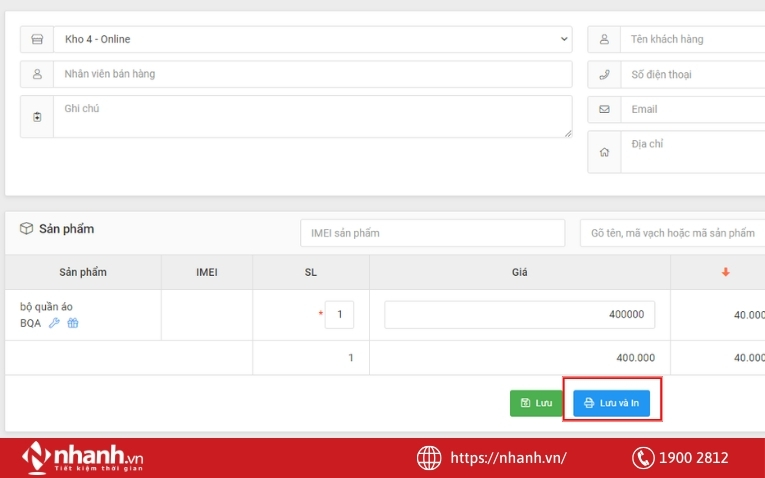Click the IMEI column header
This screenshot has width=765, height=478.
207,272
